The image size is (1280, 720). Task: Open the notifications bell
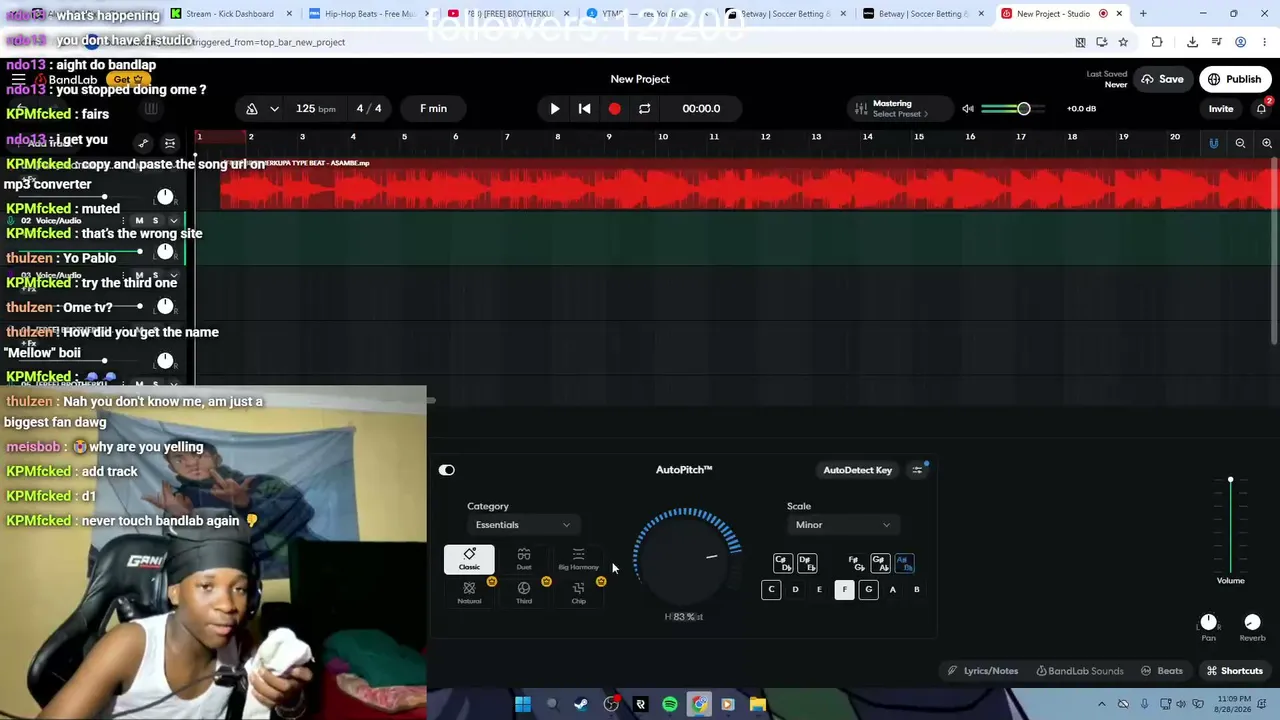click(x=1261, y=108)
